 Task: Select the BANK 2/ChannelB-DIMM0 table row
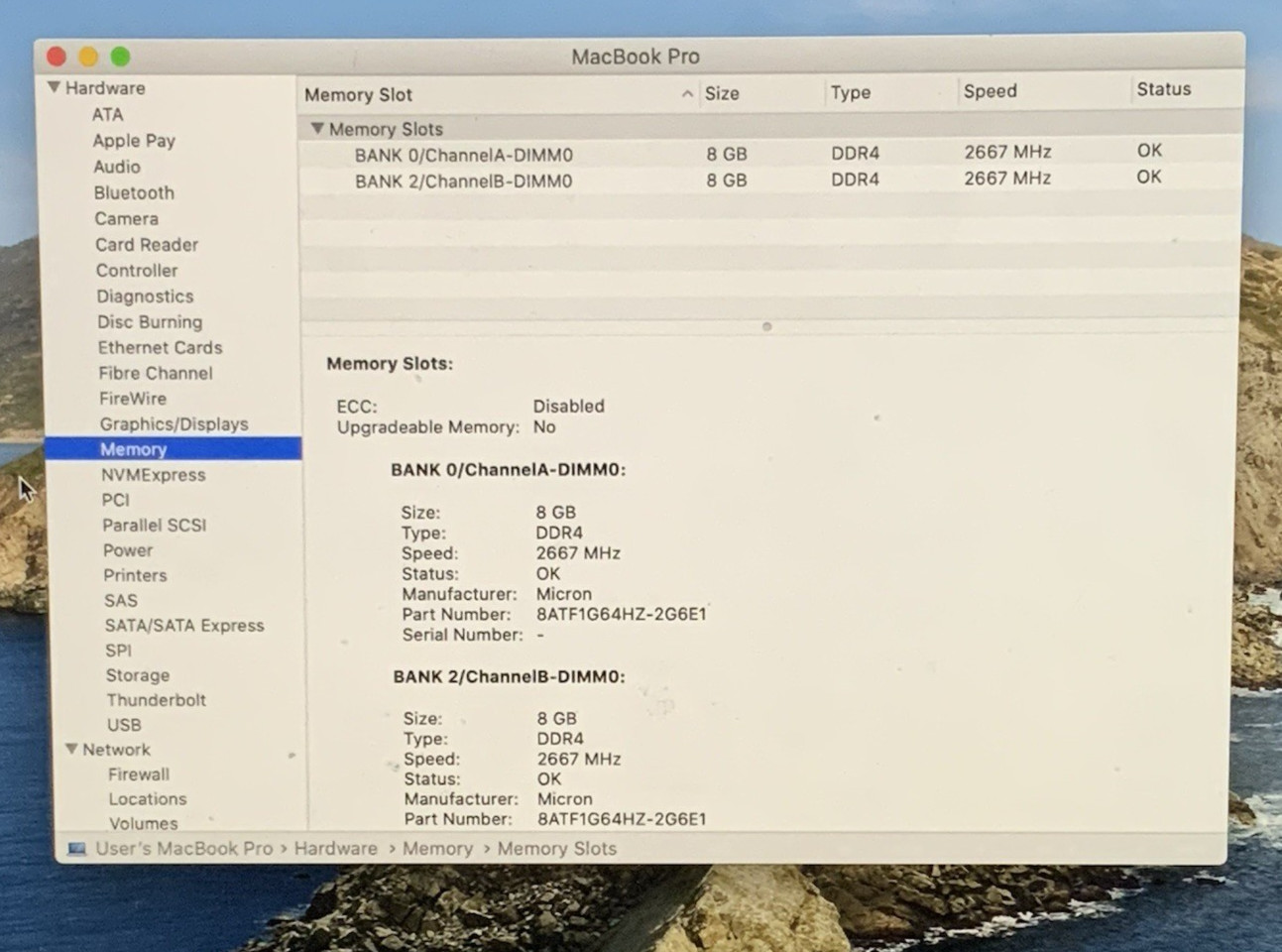[769, 179]
